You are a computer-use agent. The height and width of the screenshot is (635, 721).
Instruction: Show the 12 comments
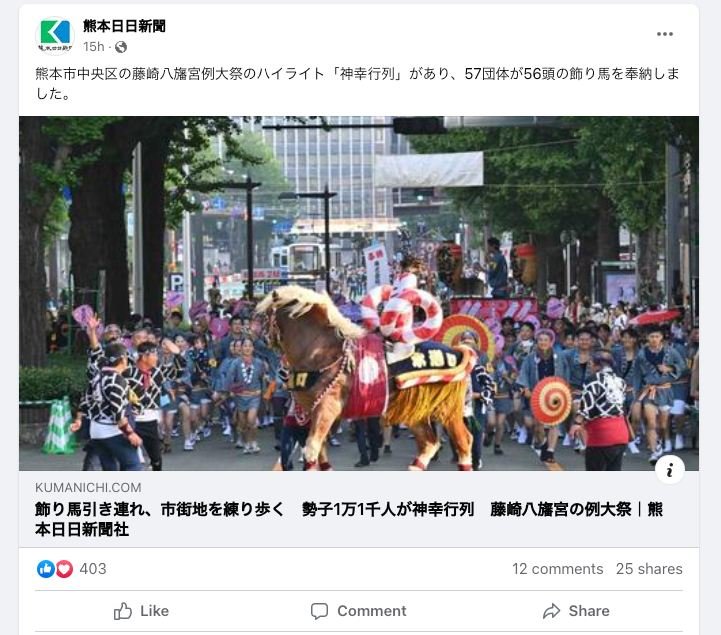[558, 569]
